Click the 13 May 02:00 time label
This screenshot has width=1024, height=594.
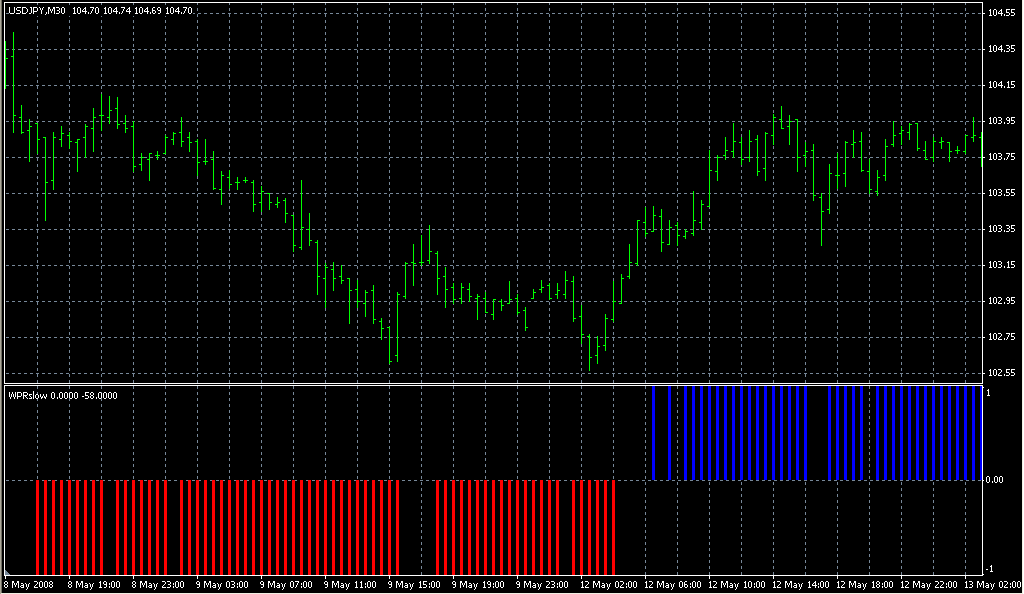pos(990,584)
